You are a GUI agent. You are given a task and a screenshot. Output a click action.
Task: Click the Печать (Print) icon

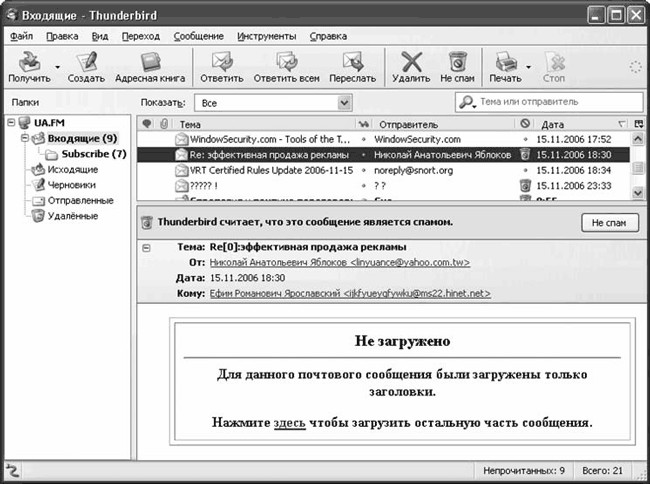coord(505,67)
